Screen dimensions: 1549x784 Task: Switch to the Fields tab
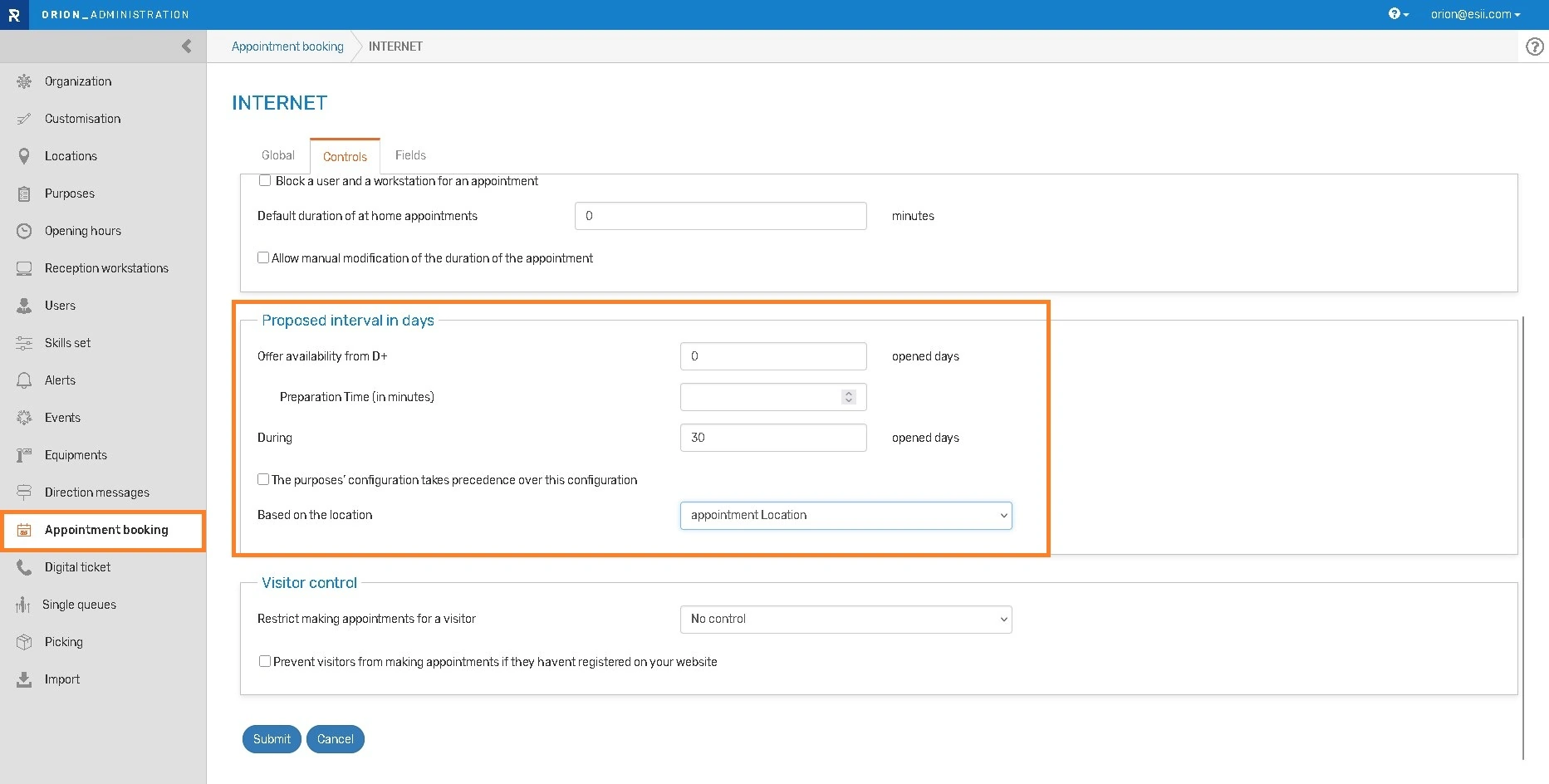click(x=410, y=155)
